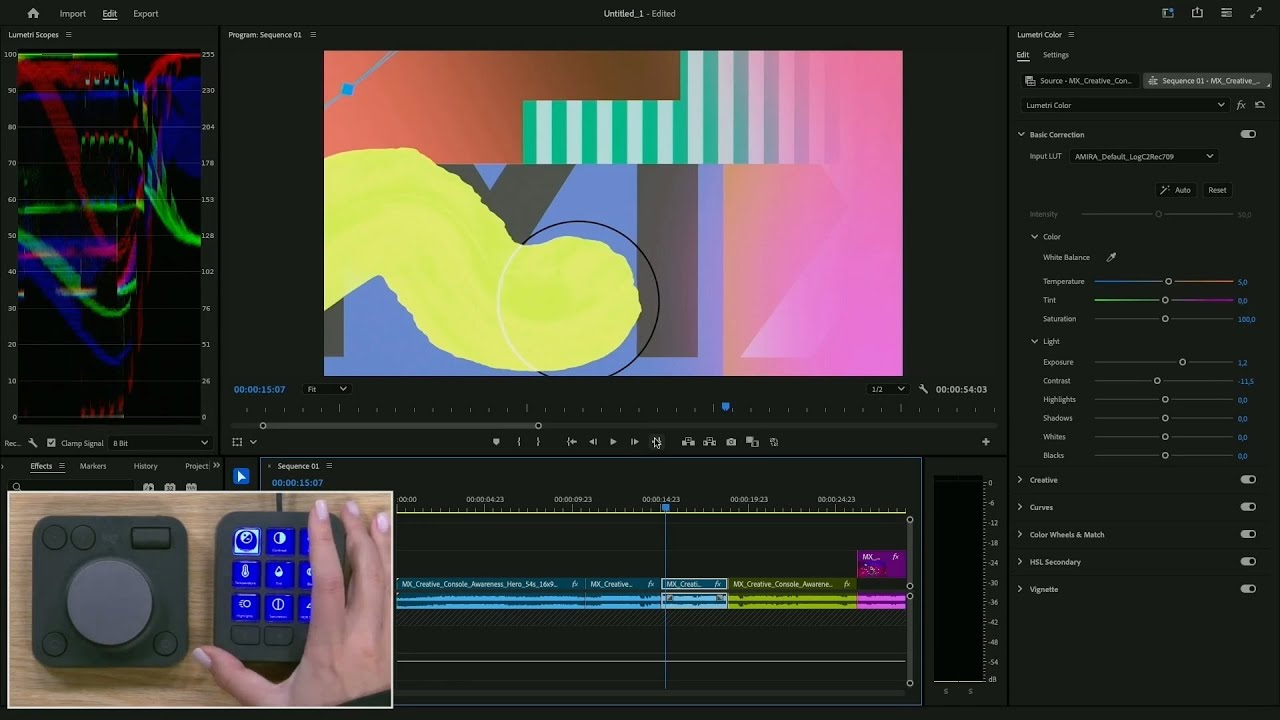This screenshot has width=1280, height=720.
Task: Open the Markers panel tab
Action: click(93, 466)
